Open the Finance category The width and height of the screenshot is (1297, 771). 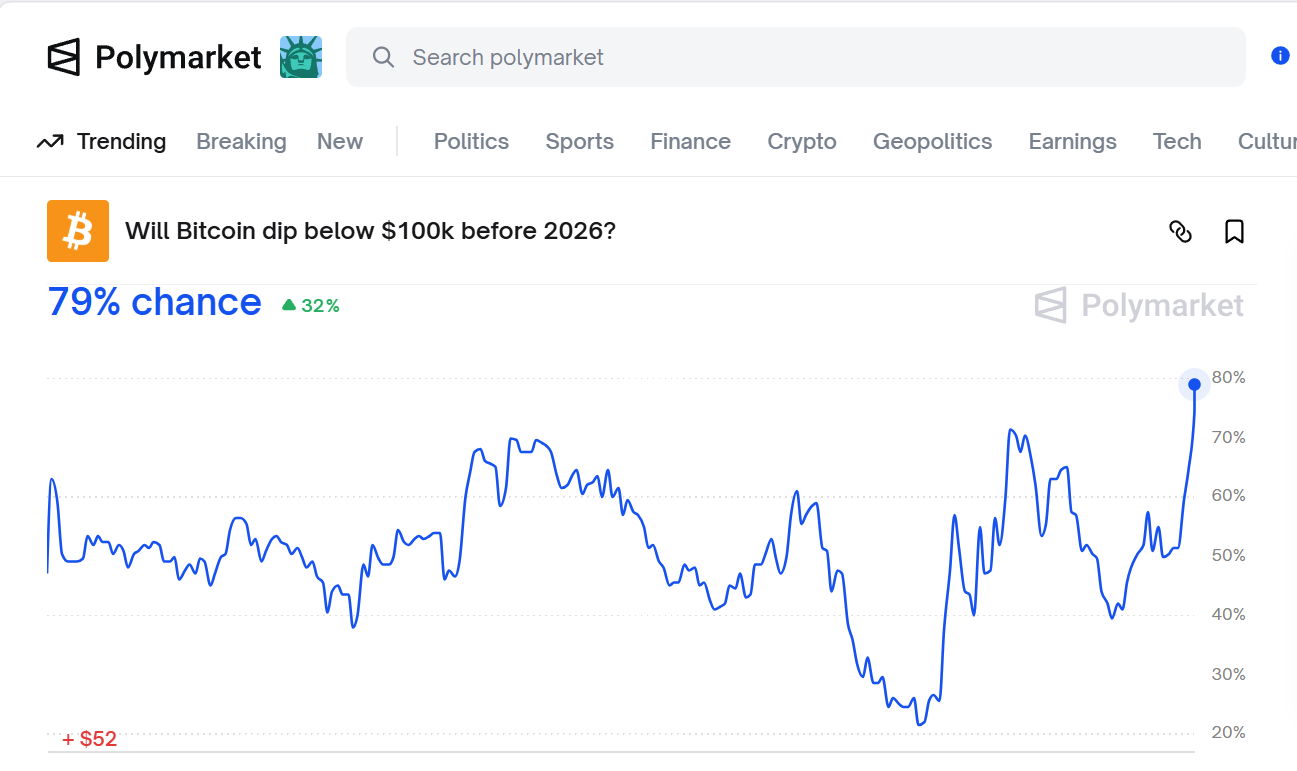(690, 142)
